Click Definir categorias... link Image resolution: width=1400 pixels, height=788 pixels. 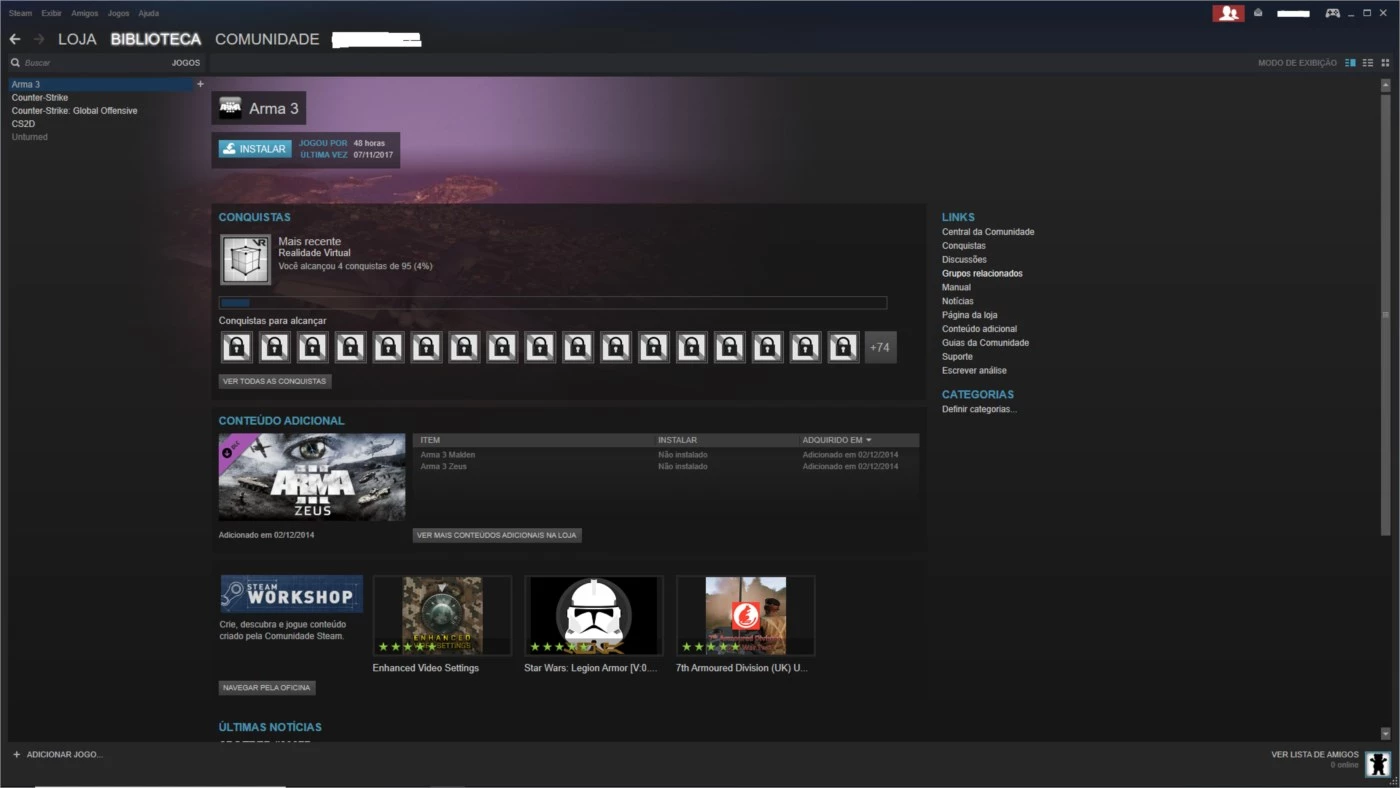pyautogui.click(x=979, y=410)
